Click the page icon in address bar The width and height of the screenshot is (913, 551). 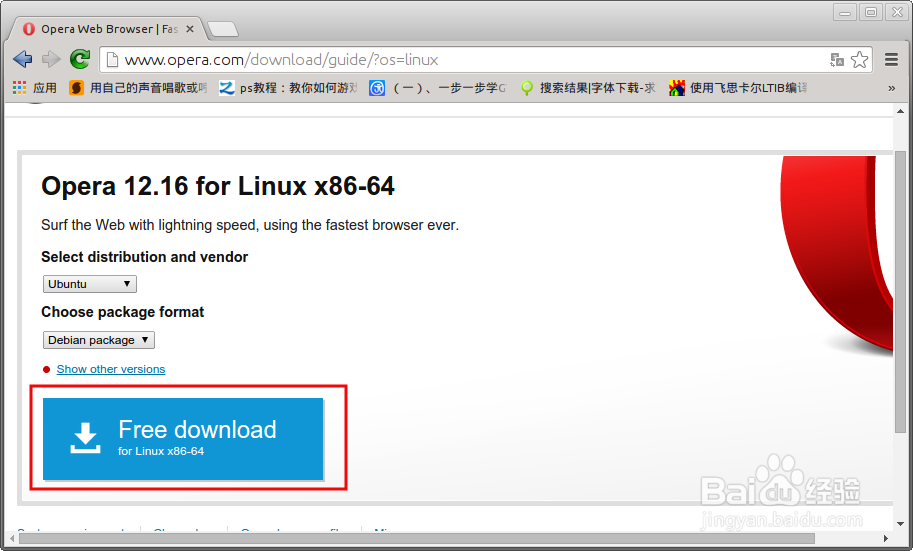[x=112, y=59]
